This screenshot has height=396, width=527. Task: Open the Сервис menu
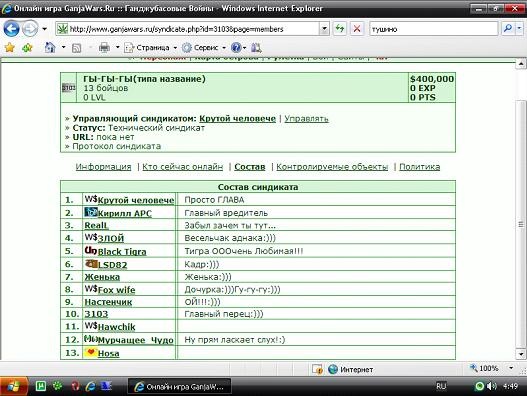(204, 48)
